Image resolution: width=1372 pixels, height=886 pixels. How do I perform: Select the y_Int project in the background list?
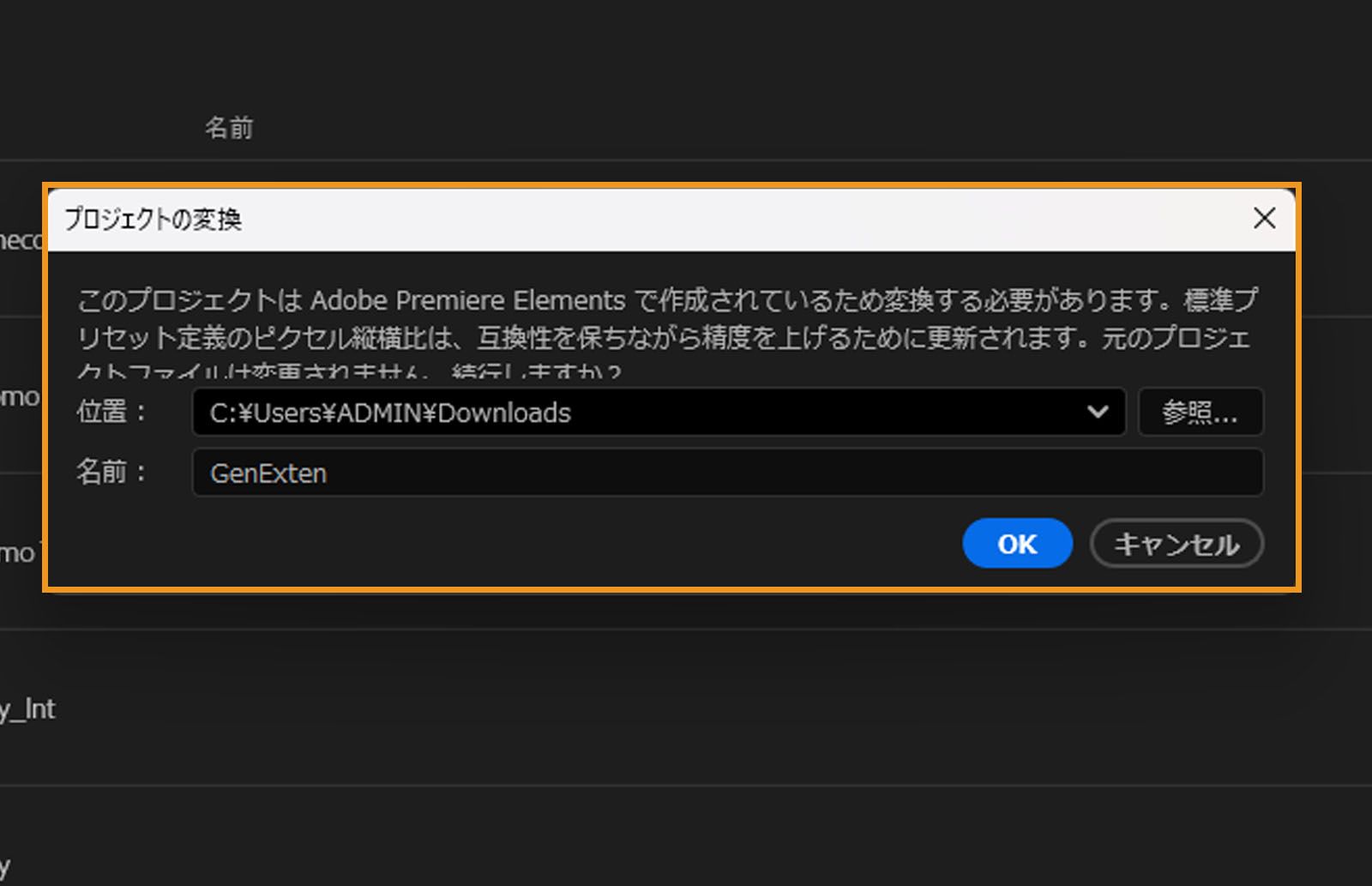coord(27,709)
